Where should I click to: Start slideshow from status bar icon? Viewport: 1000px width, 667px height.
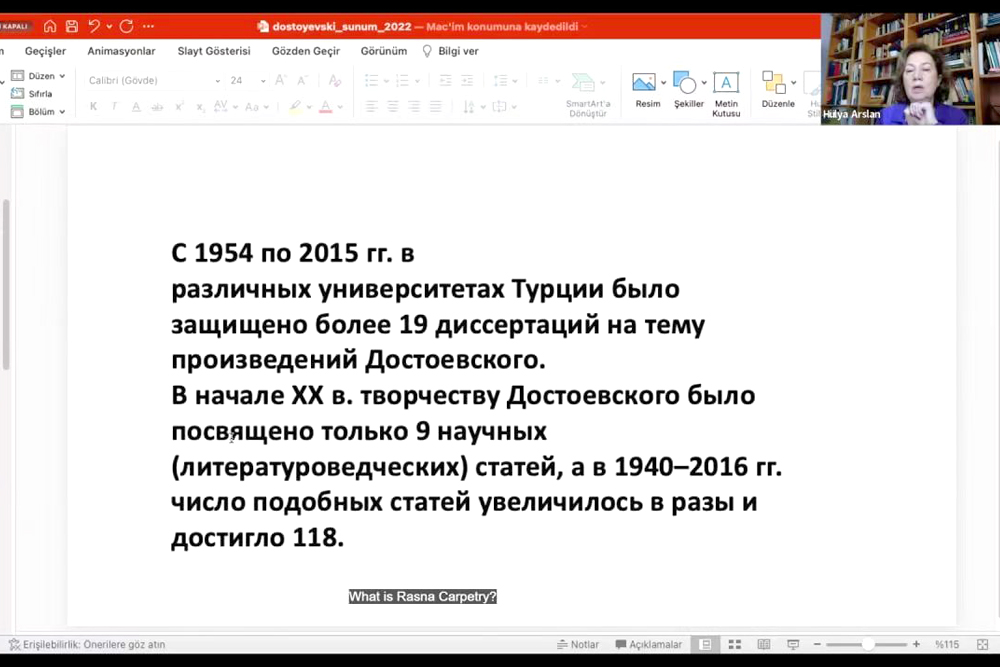pyautogui.click(x=793, y=645)
